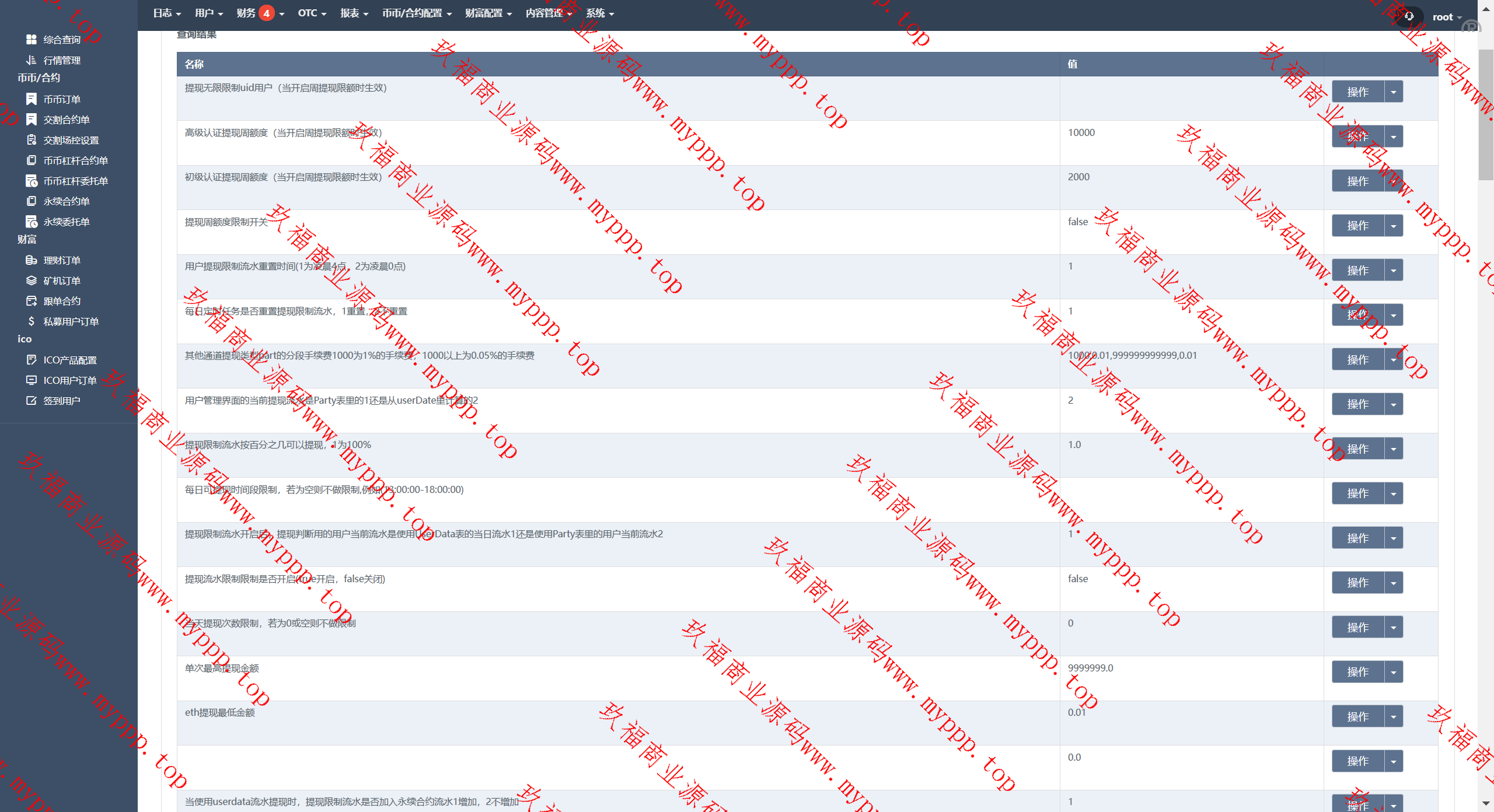The height and width of the screenshot is (812, 1494).
Task: Click the 理财订单 coins icon
Action: pyautogui.click(x=32, y=260)
